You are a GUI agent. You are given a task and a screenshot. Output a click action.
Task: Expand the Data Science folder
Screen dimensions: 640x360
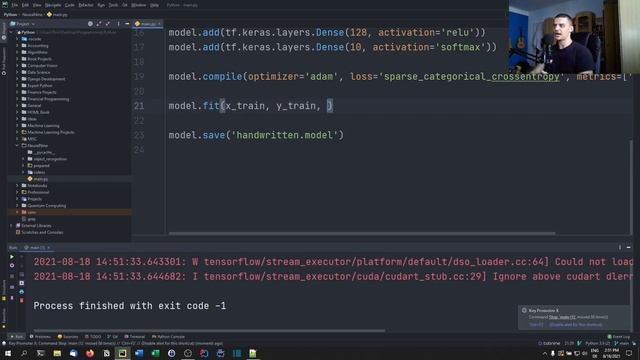tap(18, 72)
